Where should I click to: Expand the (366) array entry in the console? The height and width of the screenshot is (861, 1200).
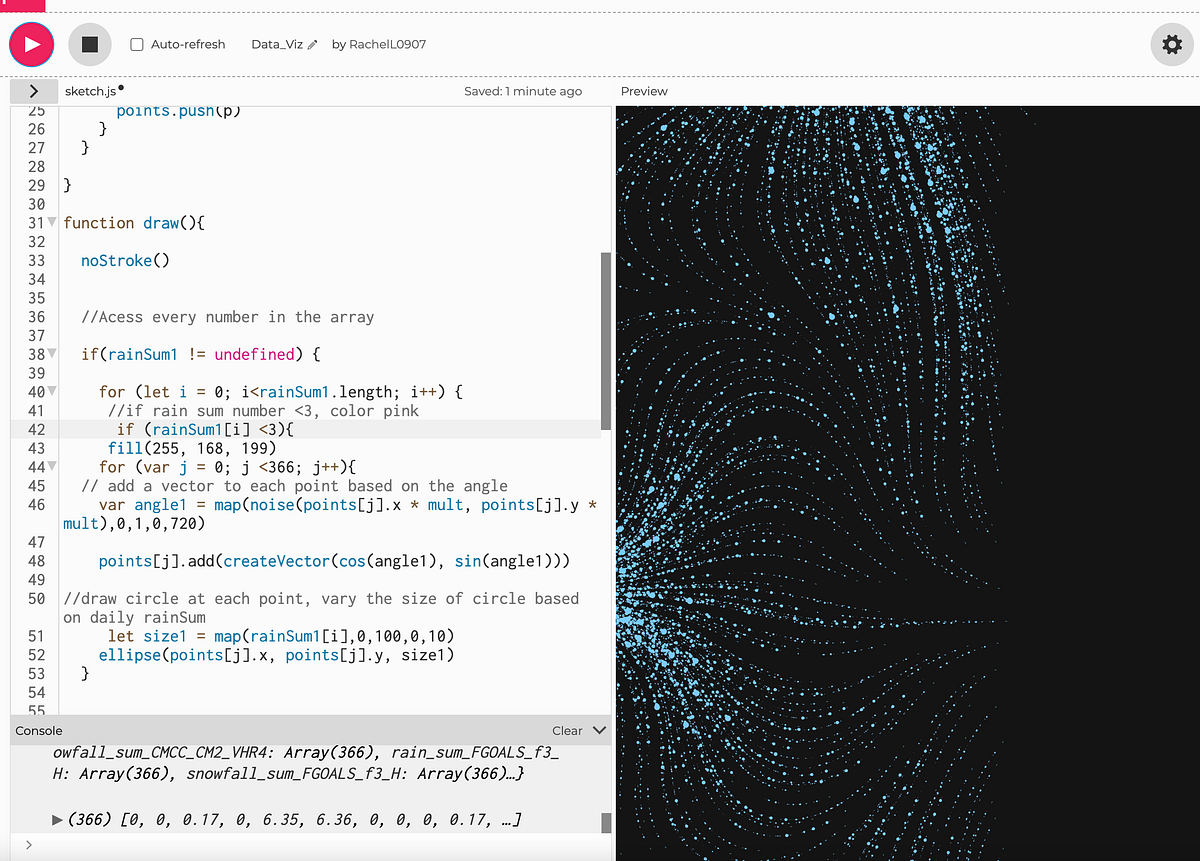pyautogui.click(x=58, y=819)
